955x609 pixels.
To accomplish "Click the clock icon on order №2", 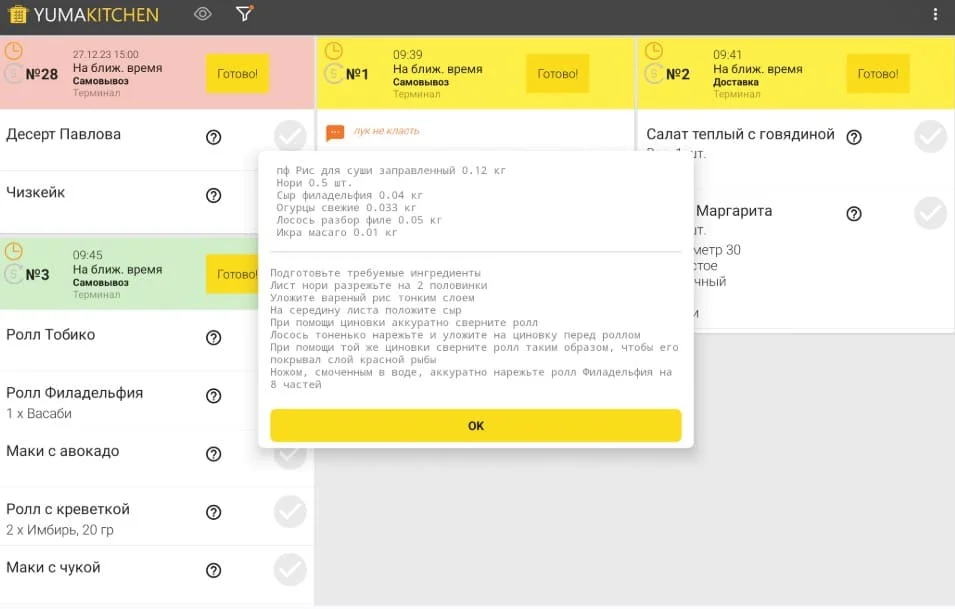I will point(654,51).
